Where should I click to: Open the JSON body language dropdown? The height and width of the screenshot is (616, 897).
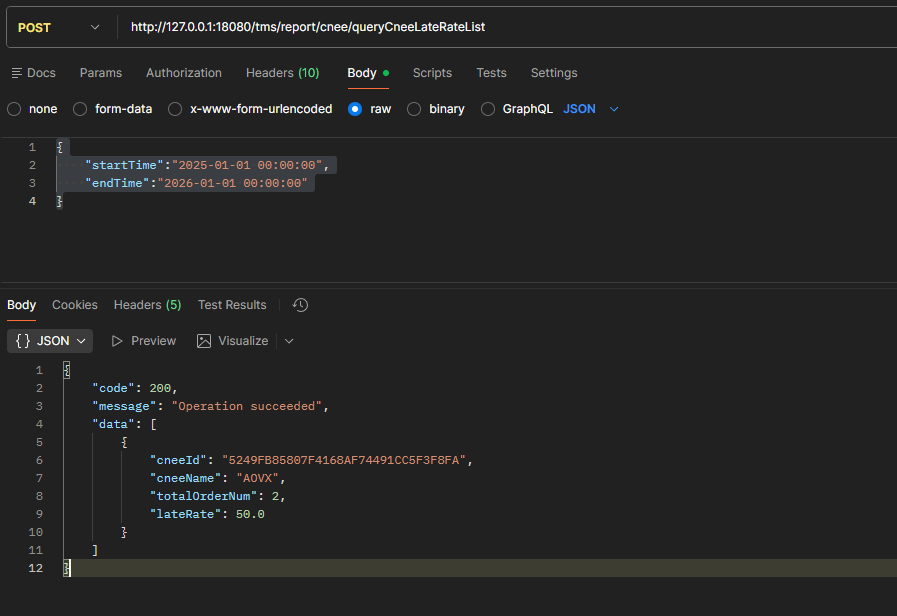(x=591, y=109)
